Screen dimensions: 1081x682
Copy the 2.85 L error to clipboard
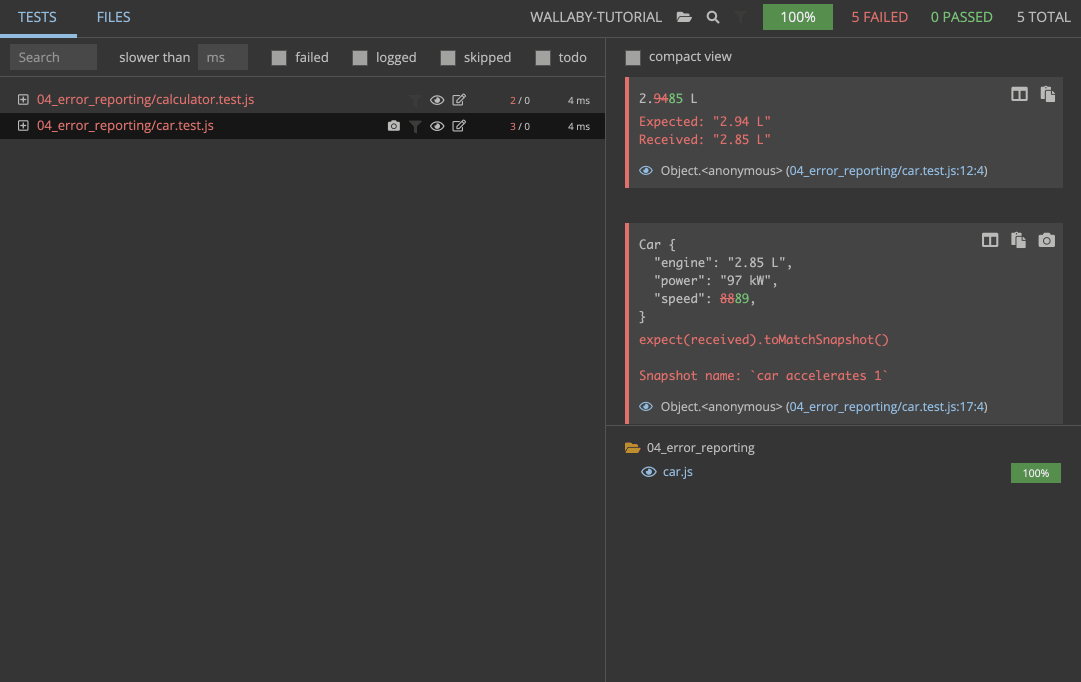(x=1047, y=94)
